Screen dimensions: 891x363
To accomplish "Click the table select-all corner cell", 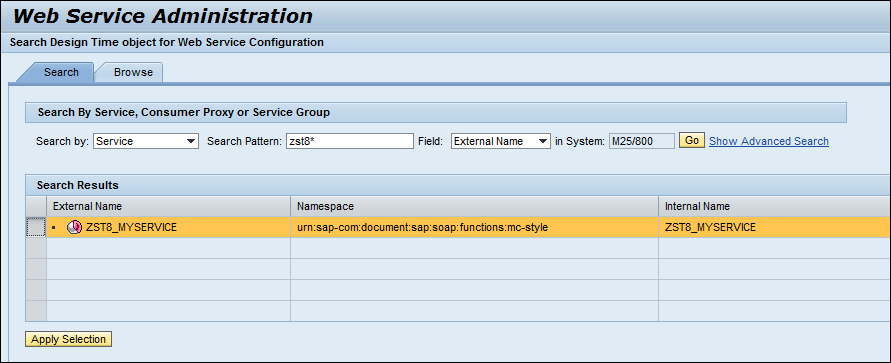I will (x=36, y=206).
